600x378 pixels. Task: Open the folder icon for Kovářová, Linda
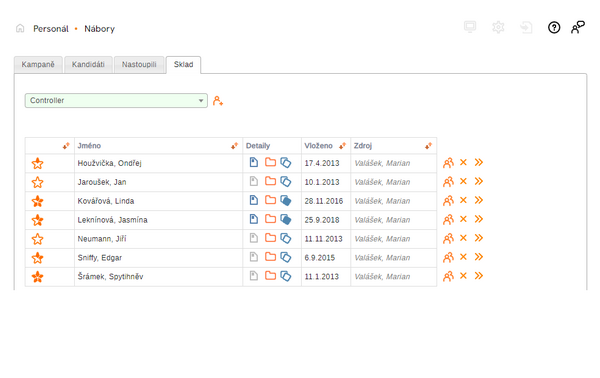pos(271,200)
